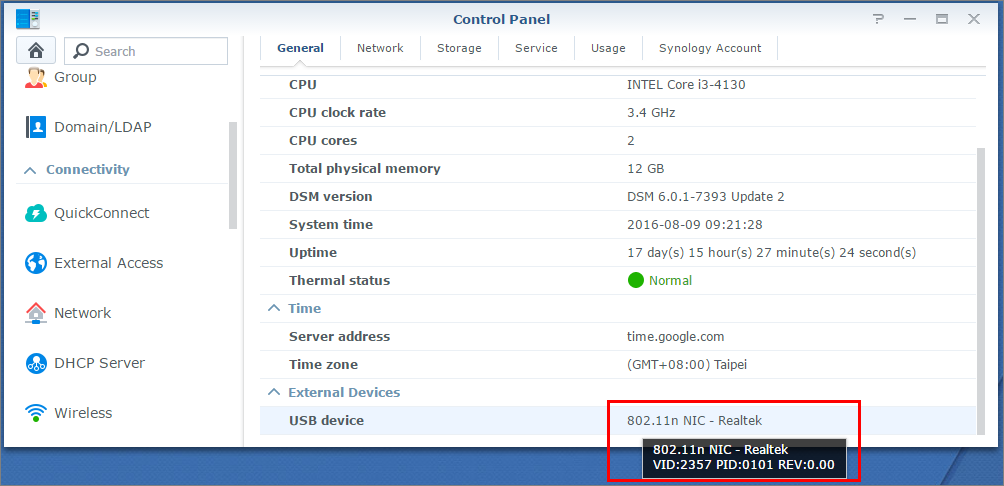Click the help question mark icon
The height and width of the screenshot is (486, 1004).
click(x=878, y=19)
